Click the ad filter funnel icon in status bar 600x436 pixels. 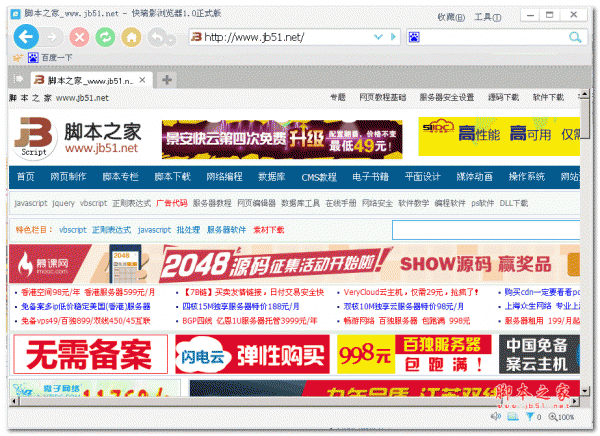pyautogui.click(x=530, y=416)
